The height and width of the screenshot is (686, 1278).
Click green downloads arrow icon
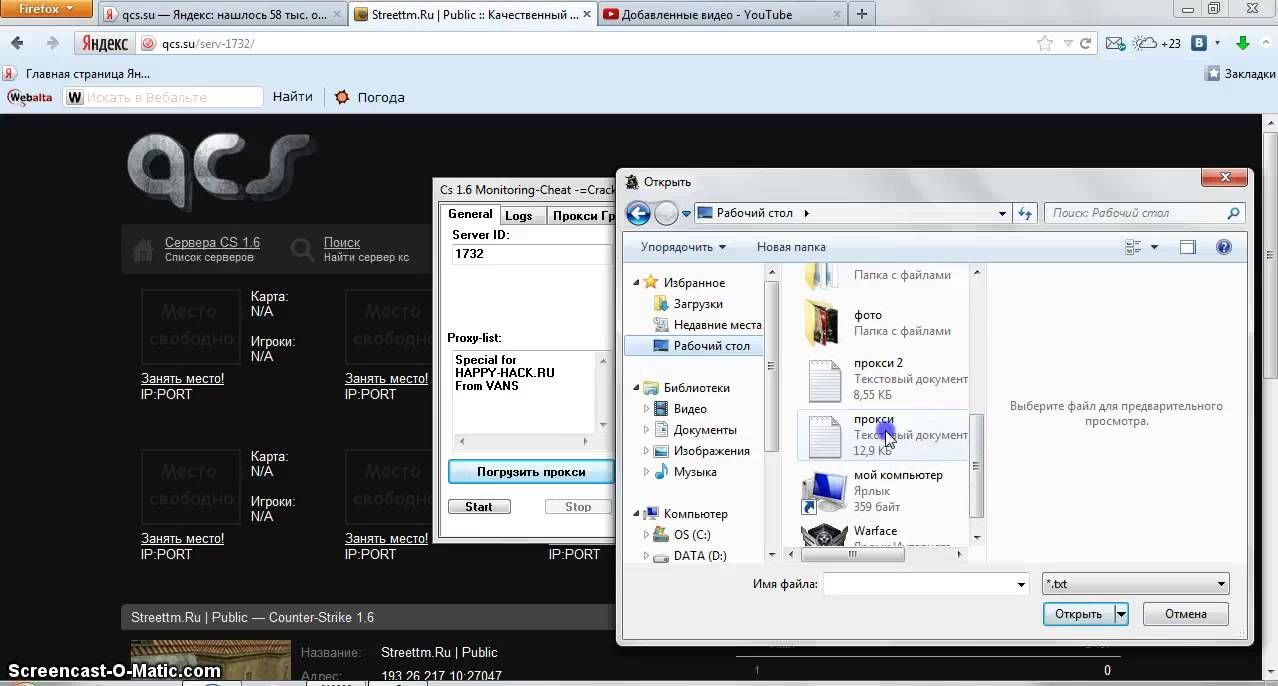click(x=1243, y=44)
